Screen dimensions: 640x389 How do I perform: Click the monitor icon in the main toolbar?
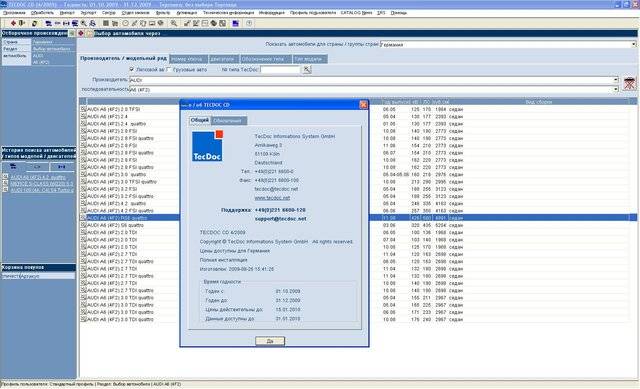pos(152,23)
